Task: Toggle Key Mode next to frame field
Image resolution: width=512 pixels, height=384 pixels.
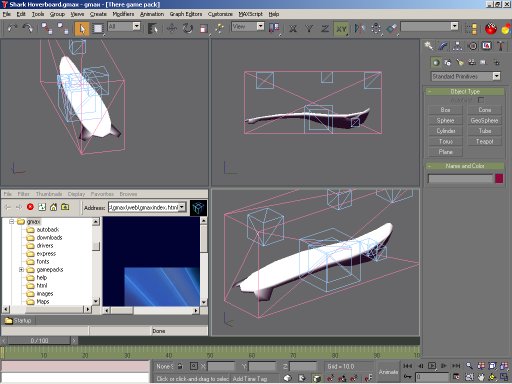Action: [x=407, y=377]
